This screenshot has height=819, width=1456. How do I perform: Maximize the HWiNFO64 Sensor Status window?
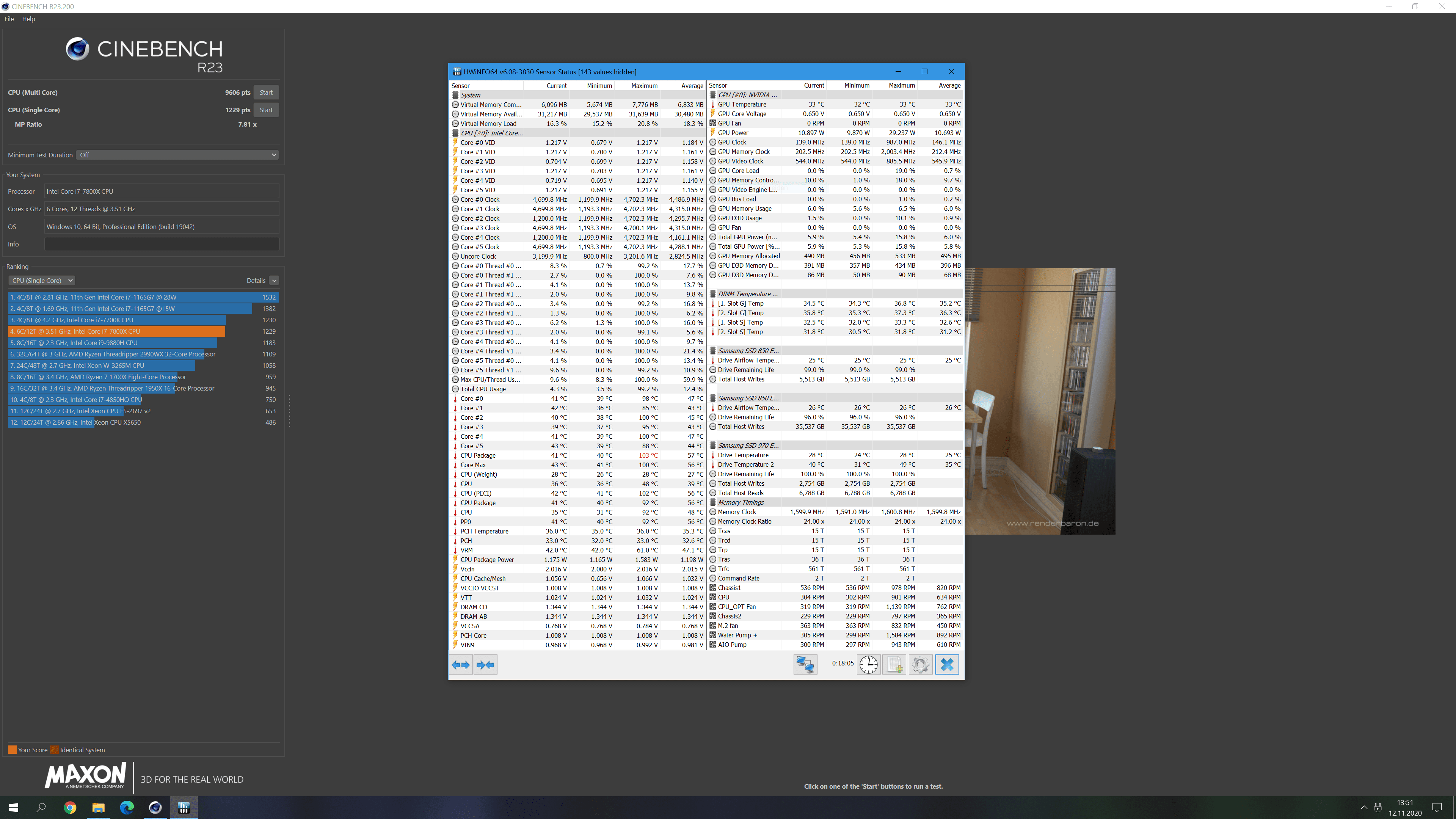[925, 72]
